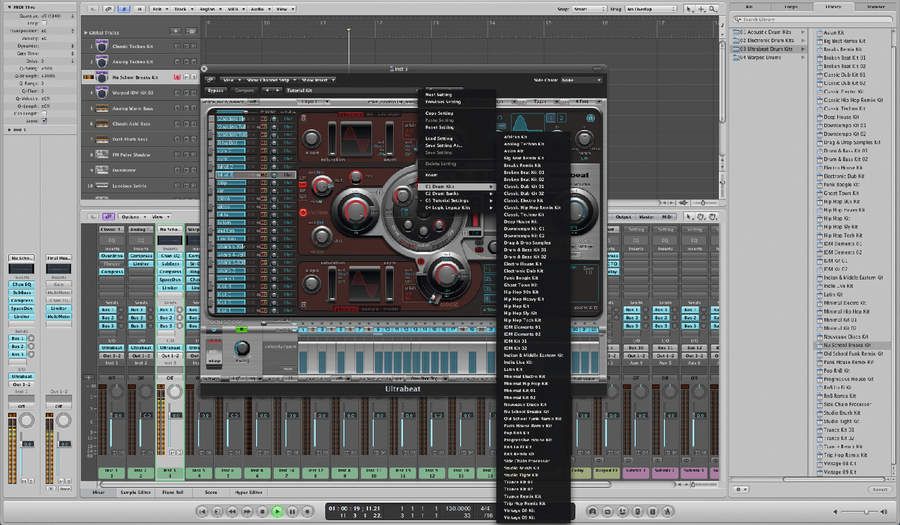Open the Show Channel Strip dropdown
900x525 pixels.
coord(269,80)
